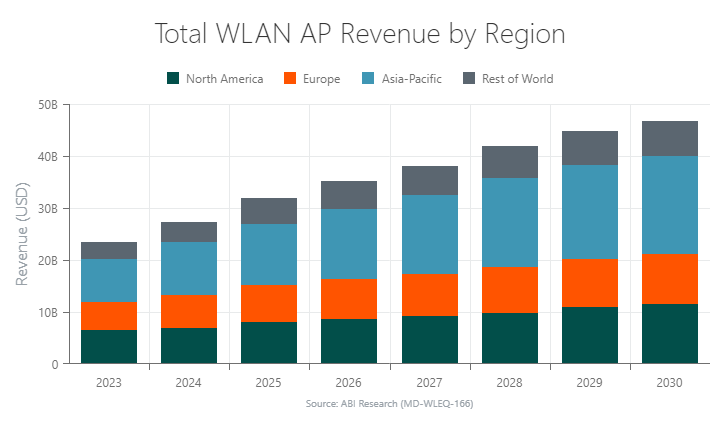
Task: Click the Revenue (USD) axis title
Action: [x=22, y=234]
